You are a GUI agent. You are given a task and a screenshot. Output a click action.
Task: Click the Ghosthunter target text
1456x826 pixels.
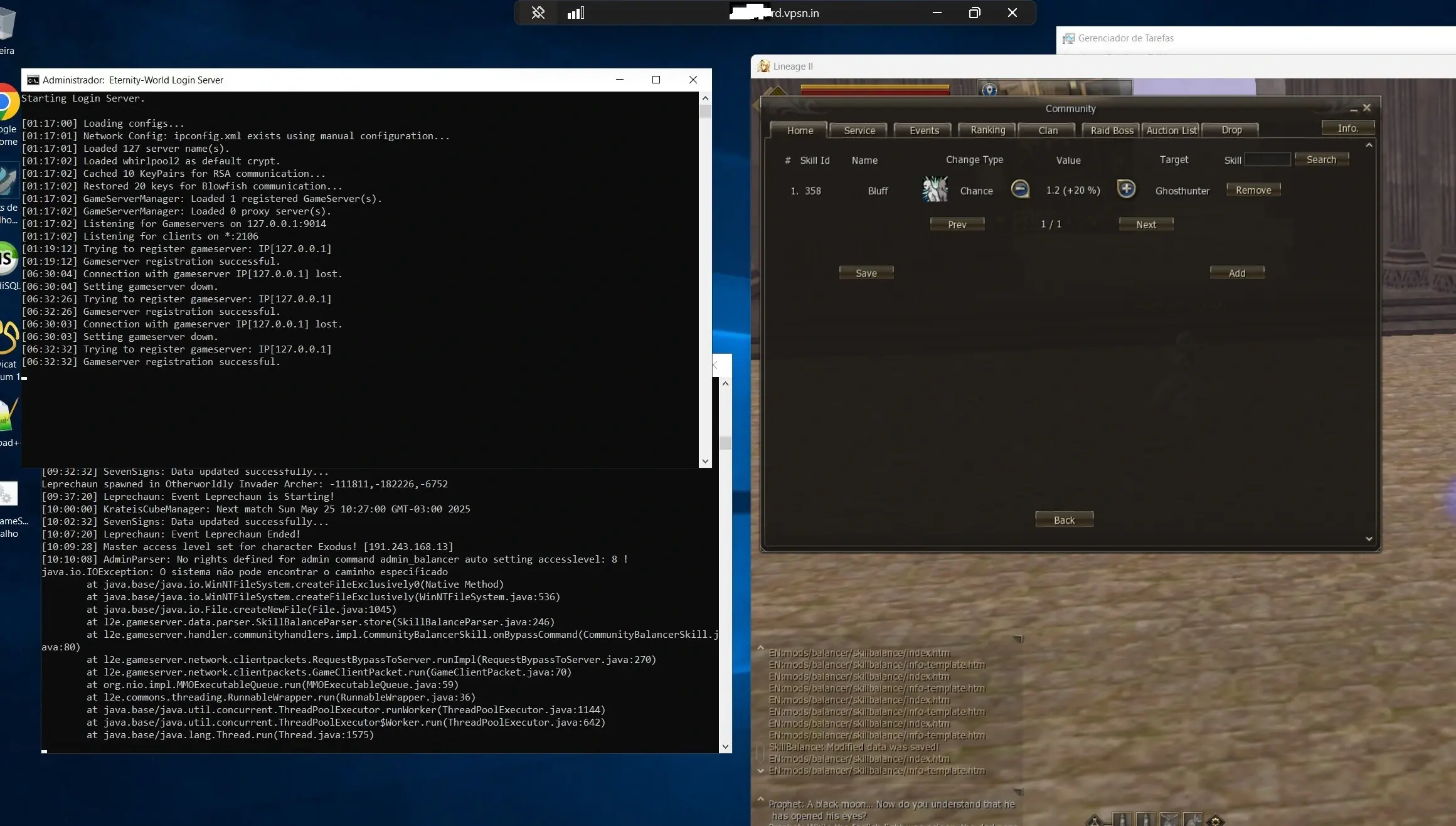tap(1182, 191)
